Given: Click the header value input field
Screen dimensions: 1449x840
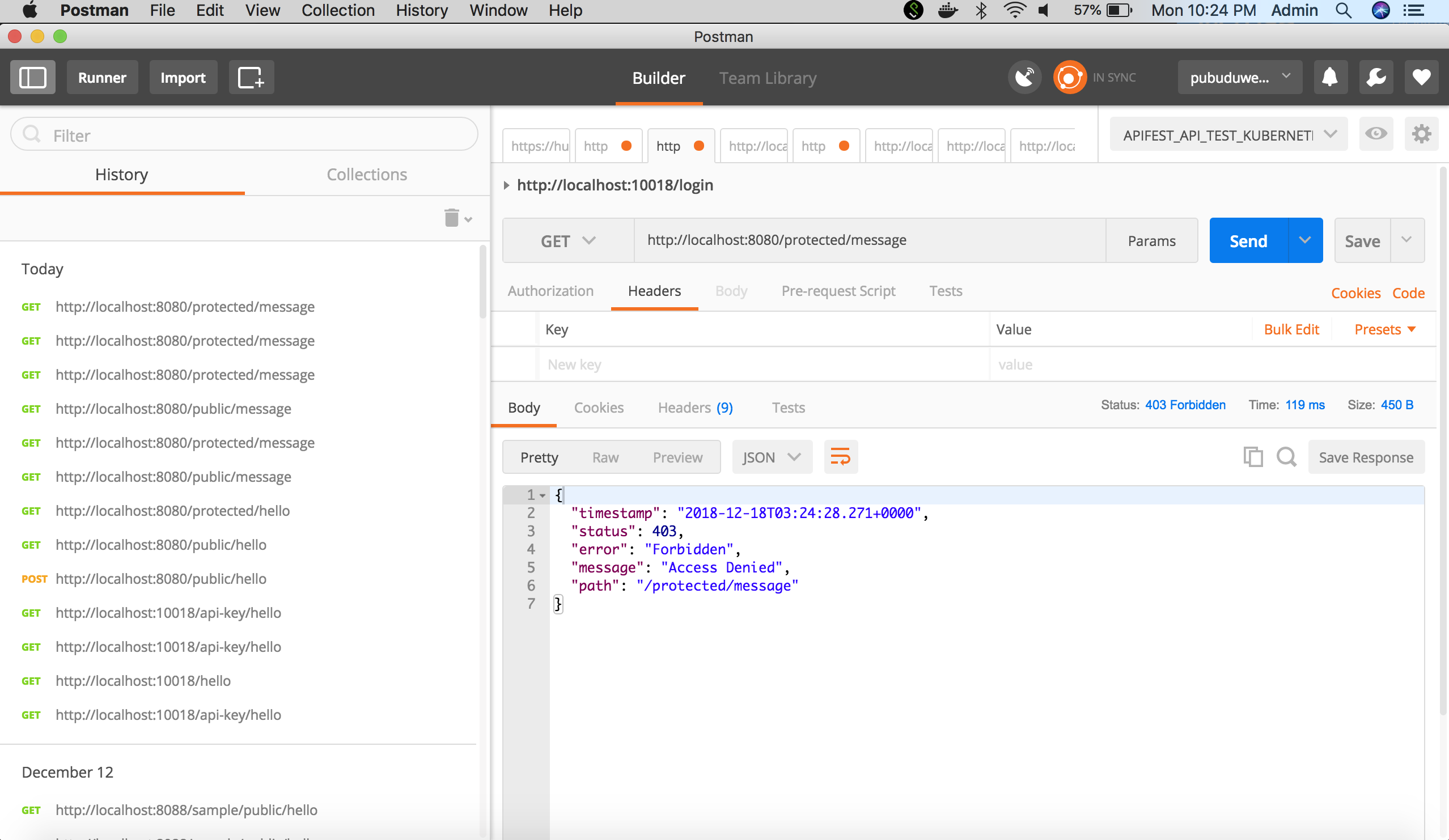Looking at the screenshot, I should pyautogui.click(x=1212, y=364).
